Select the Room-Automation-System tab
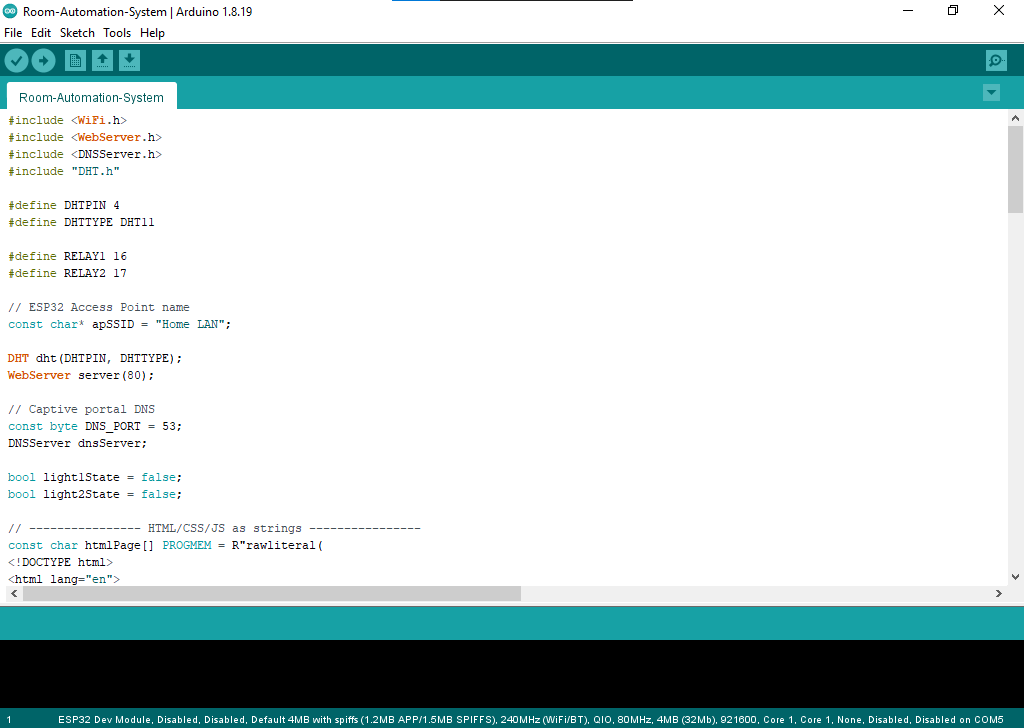The width and height of the screenshot is (1024, 728). point(91,98)
